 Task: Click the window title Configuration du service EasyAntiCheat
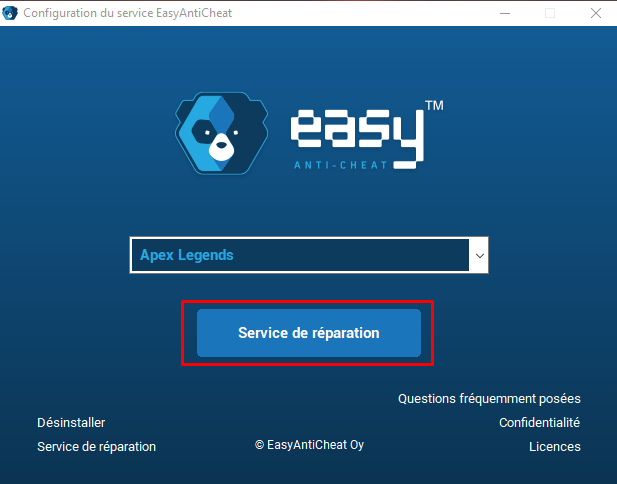point(127,13)
